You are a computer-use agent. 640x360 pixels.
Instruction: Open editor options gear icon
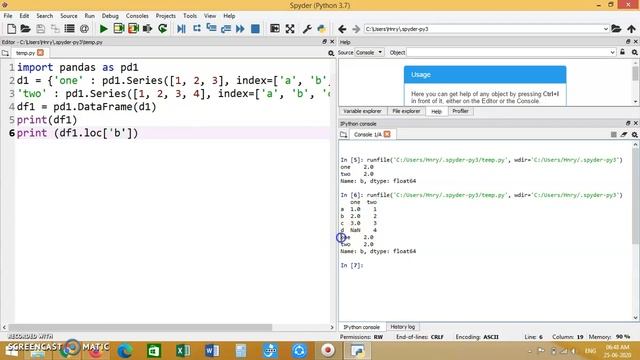331,53
